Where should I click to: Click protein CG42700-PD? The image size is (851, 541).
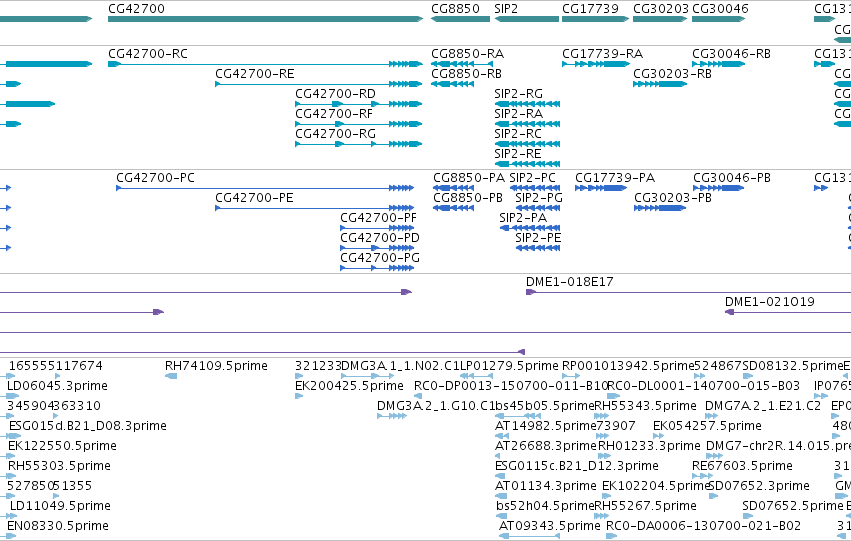(377, 248)
